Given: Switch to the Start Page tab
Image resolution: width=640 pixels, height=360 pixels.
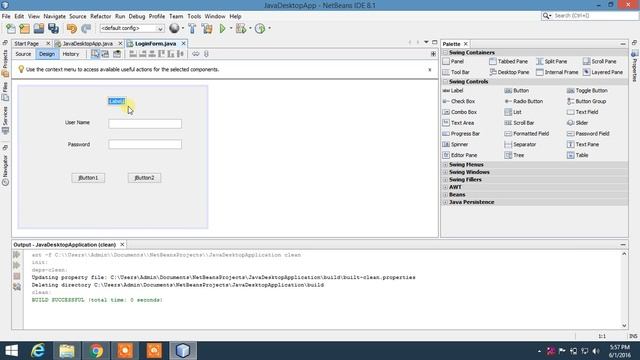Looking at the screenshot, I should tap(27, 43).
